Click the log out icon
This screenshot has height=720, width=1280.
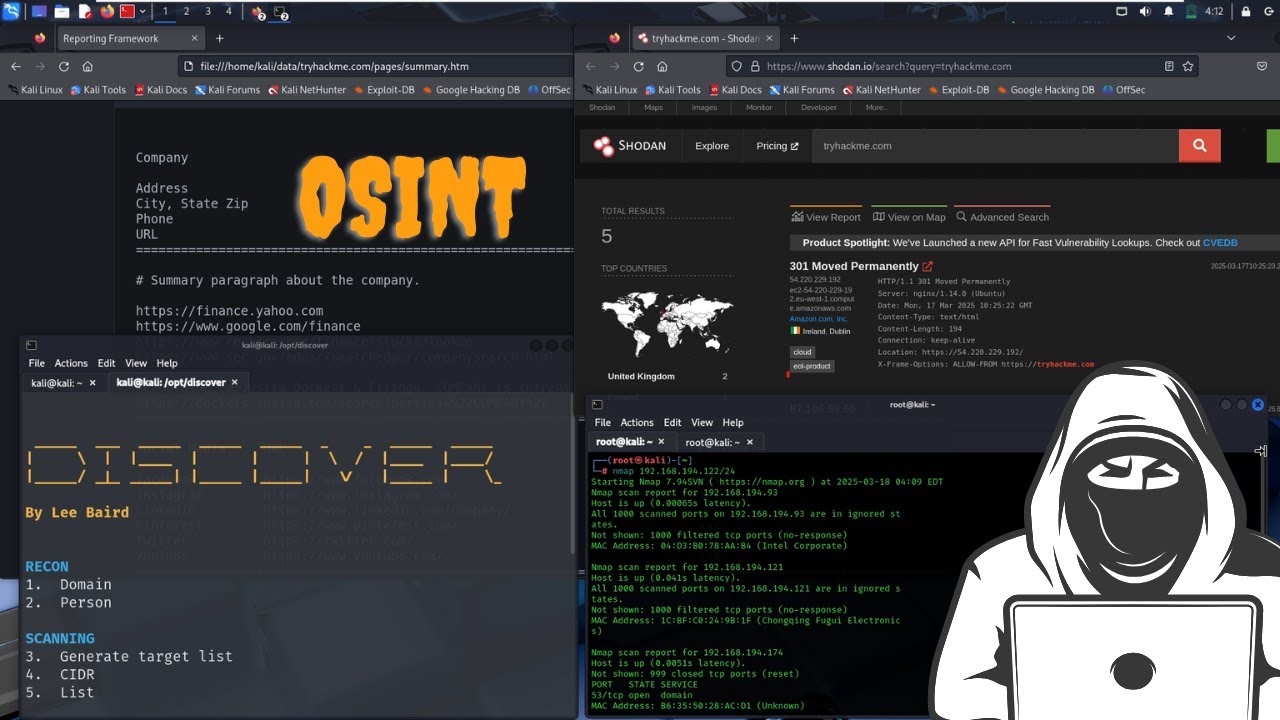click(1268, 12)
